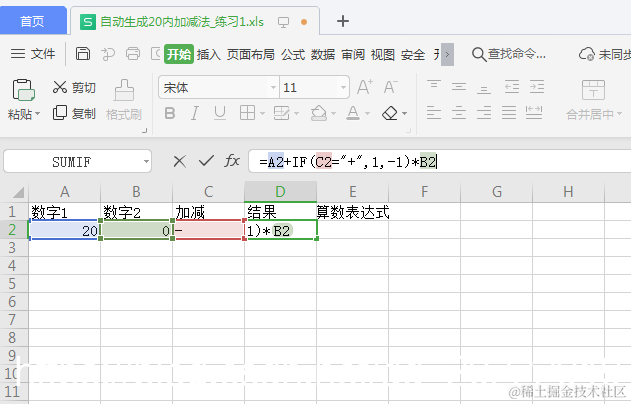Click the Merge and Center icon
This screenshot has height=404, width=631.
[x=593, y=89]
